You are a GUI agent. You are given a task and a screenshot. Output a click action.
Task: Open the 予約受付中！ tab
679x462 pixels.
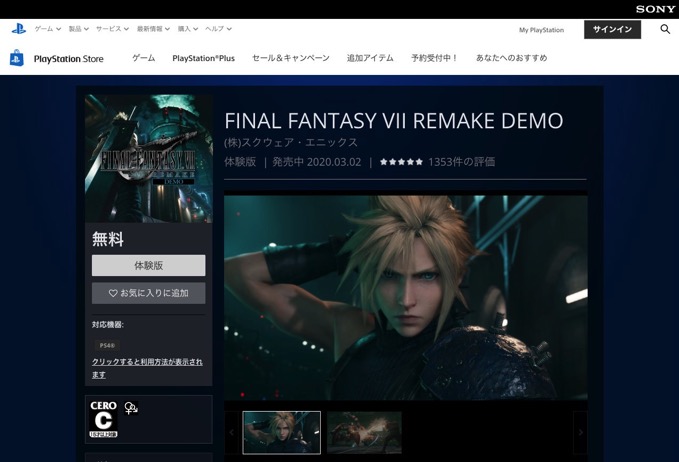434,58
